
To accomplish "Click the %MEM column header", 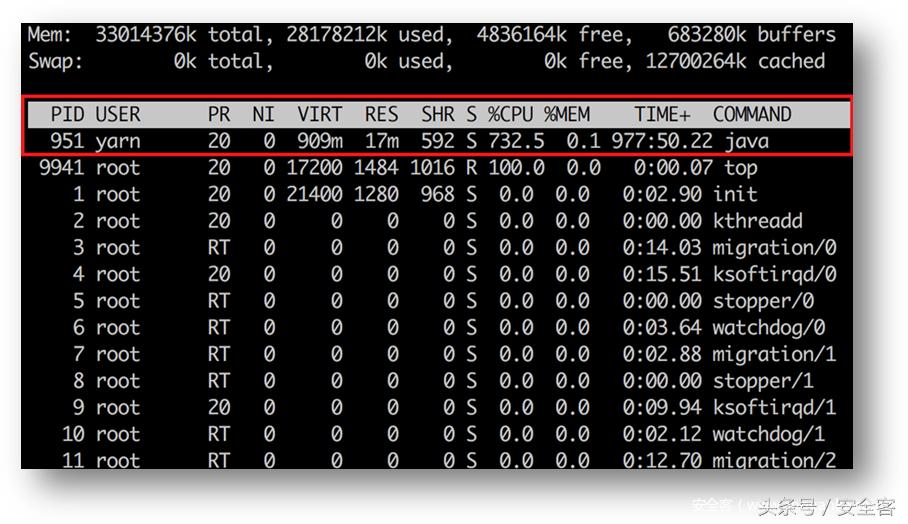I will click(x=567, y=114).
